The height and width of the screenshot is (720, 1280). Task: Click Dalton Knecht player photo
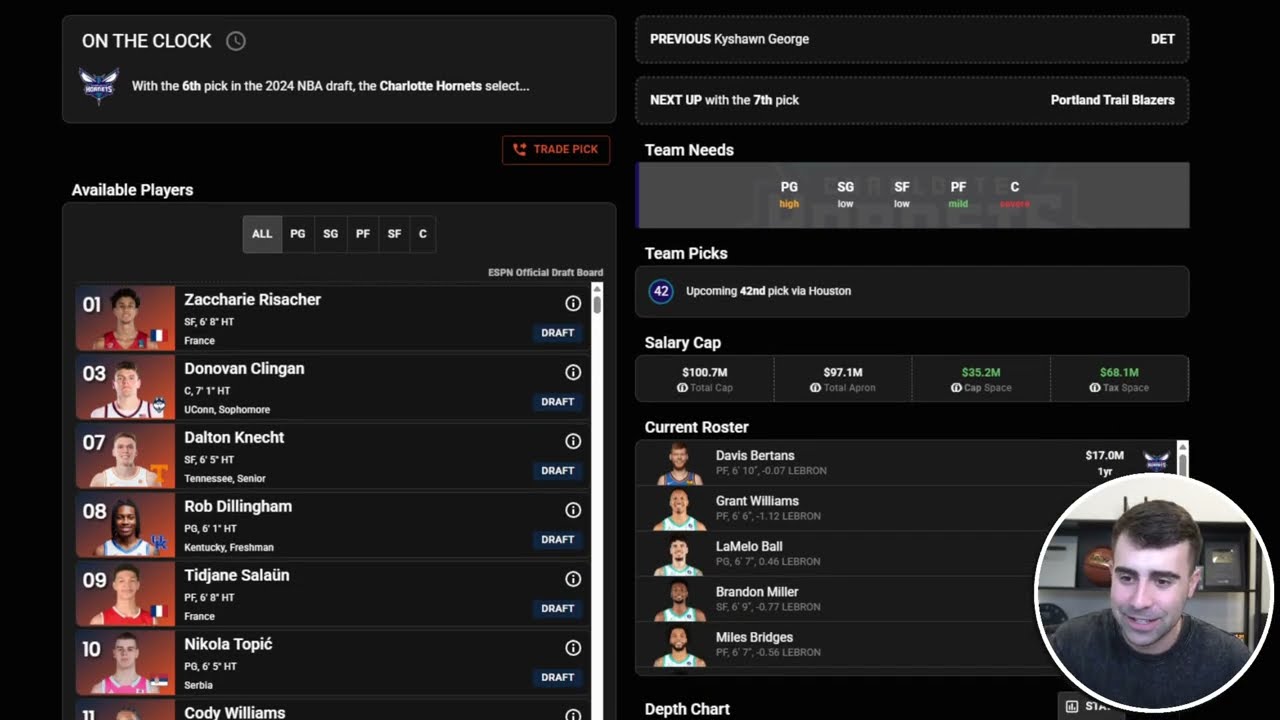(125, 457)
